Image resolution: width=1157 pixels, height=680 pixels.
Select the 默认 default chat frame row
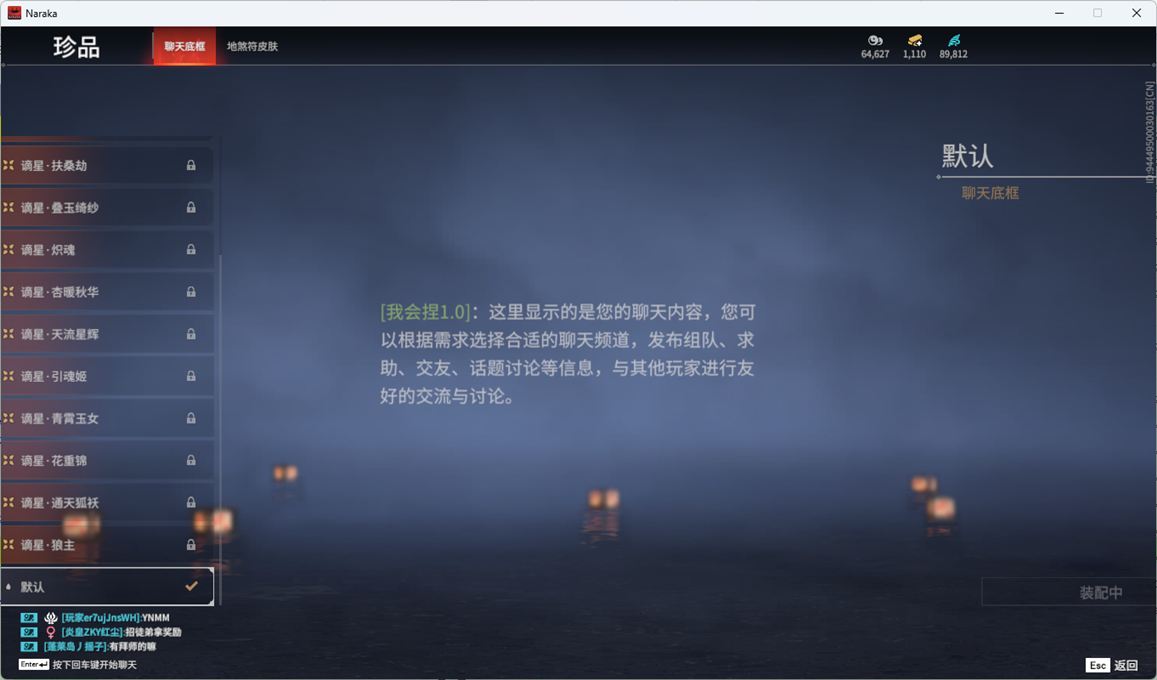(107, 586)
